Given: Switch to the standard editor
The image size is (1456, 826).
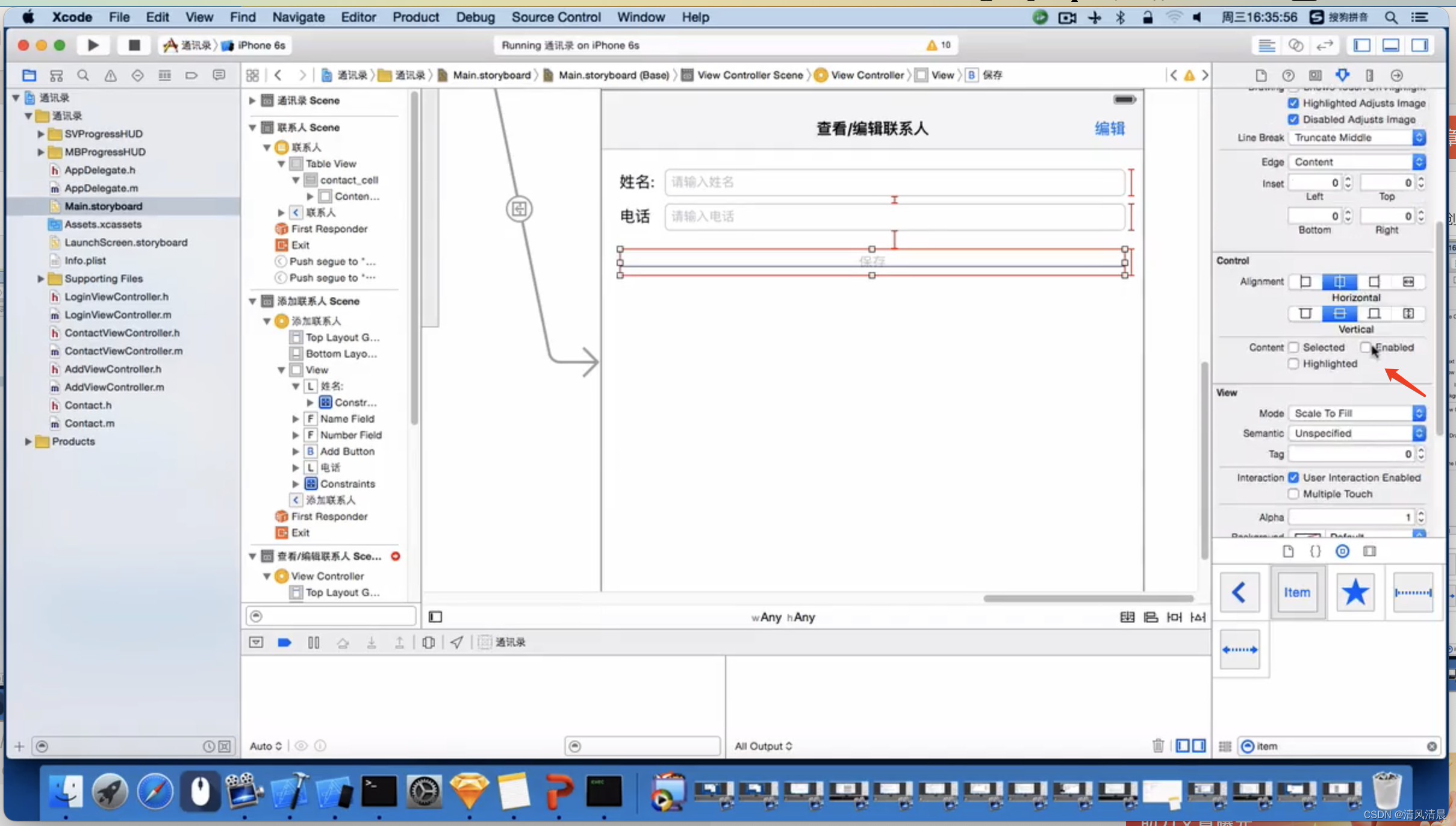Looking at the screenshot, I should click(1266, 45).
